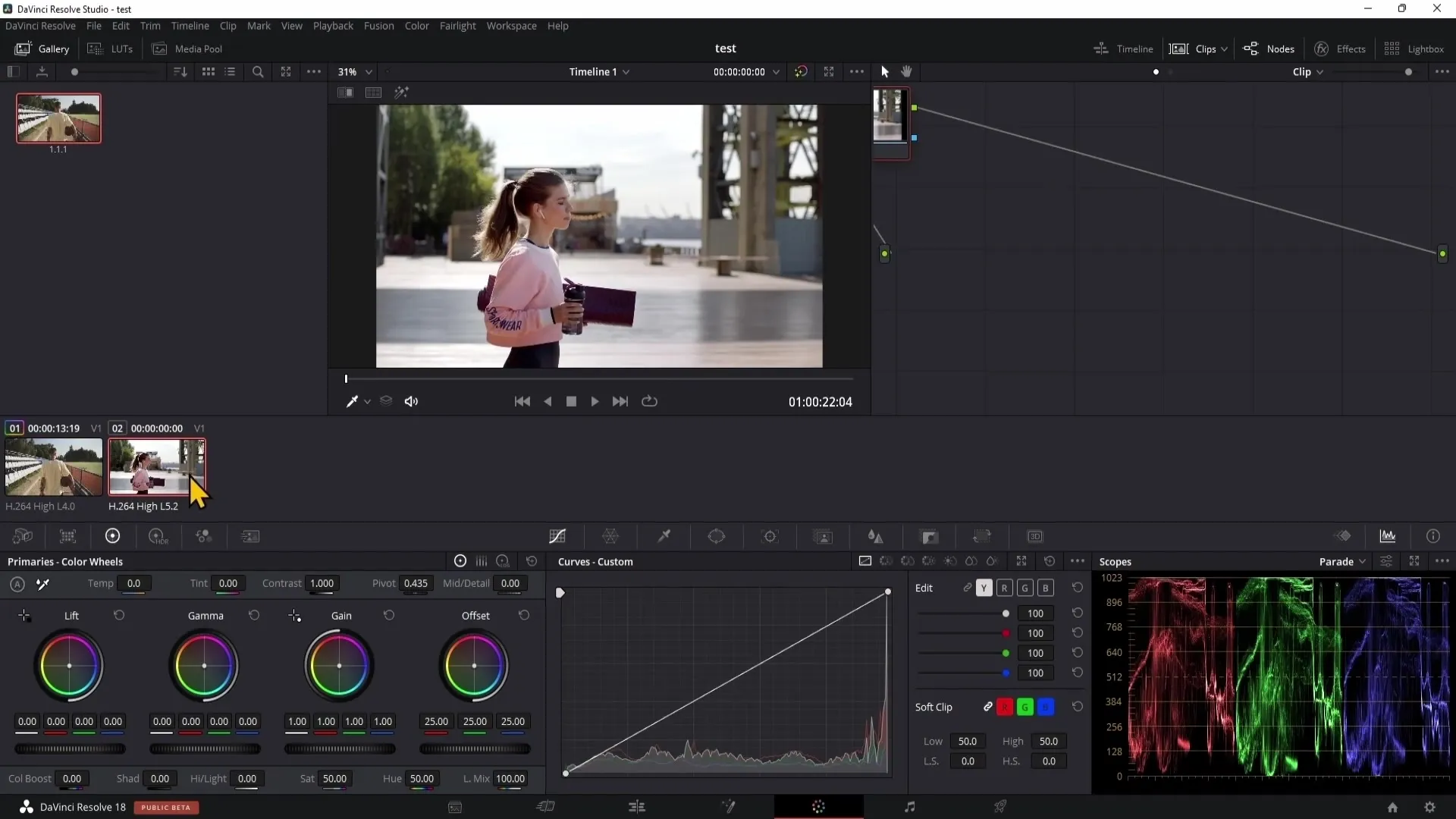Open the Curves panel options menu
The height and width of the screenshot is (819, 1456).
tap(1078, 561)
